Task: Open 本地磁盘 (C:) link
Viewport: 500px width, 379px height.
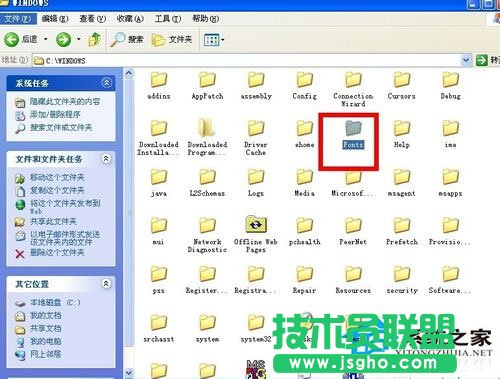Action: coord(55,303)
